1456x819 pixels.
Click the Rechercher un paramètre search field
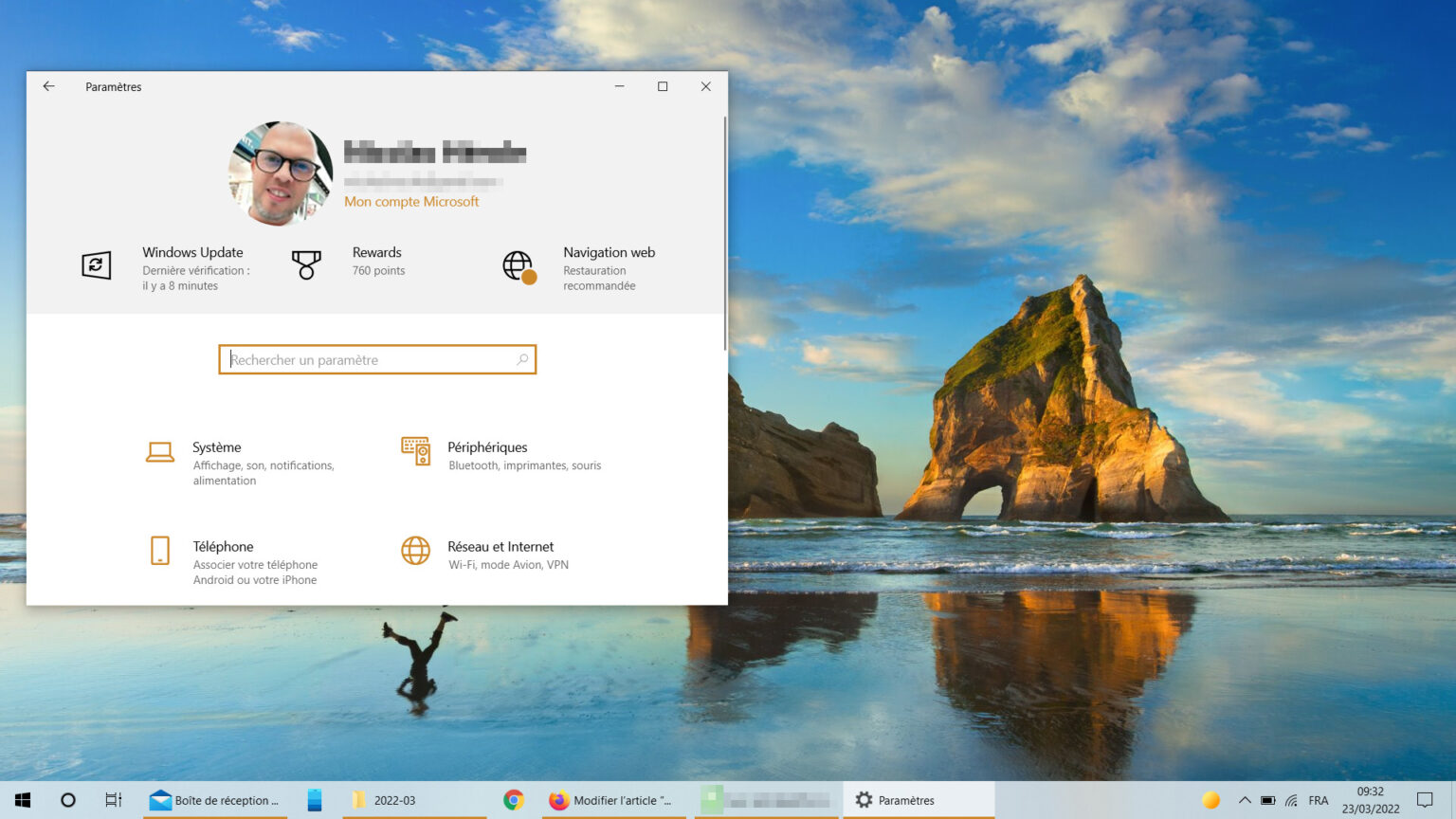point(377,359)
